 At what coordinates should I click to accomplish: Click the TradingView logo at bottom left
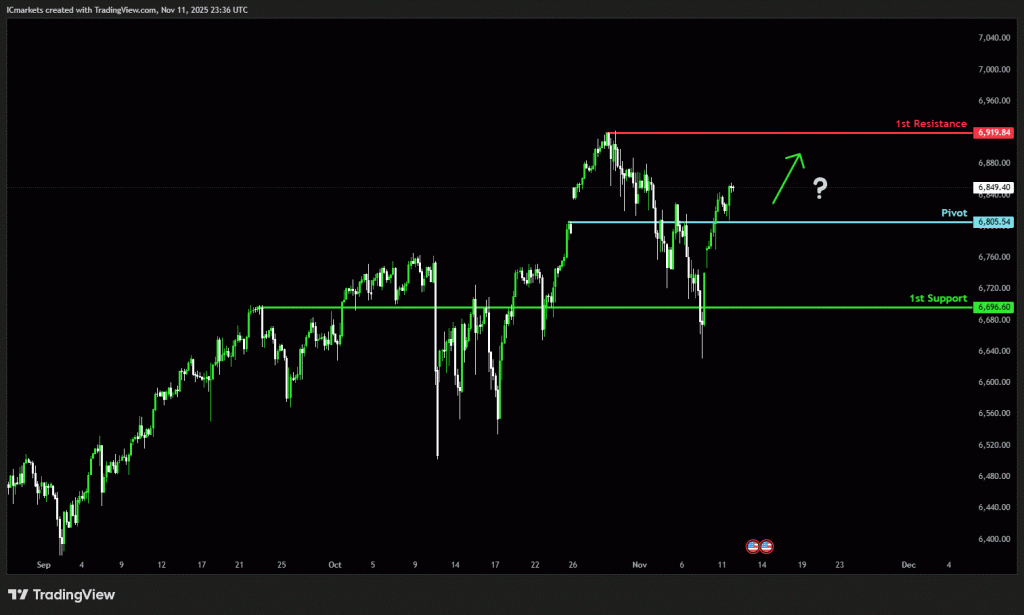pos(62,595)
